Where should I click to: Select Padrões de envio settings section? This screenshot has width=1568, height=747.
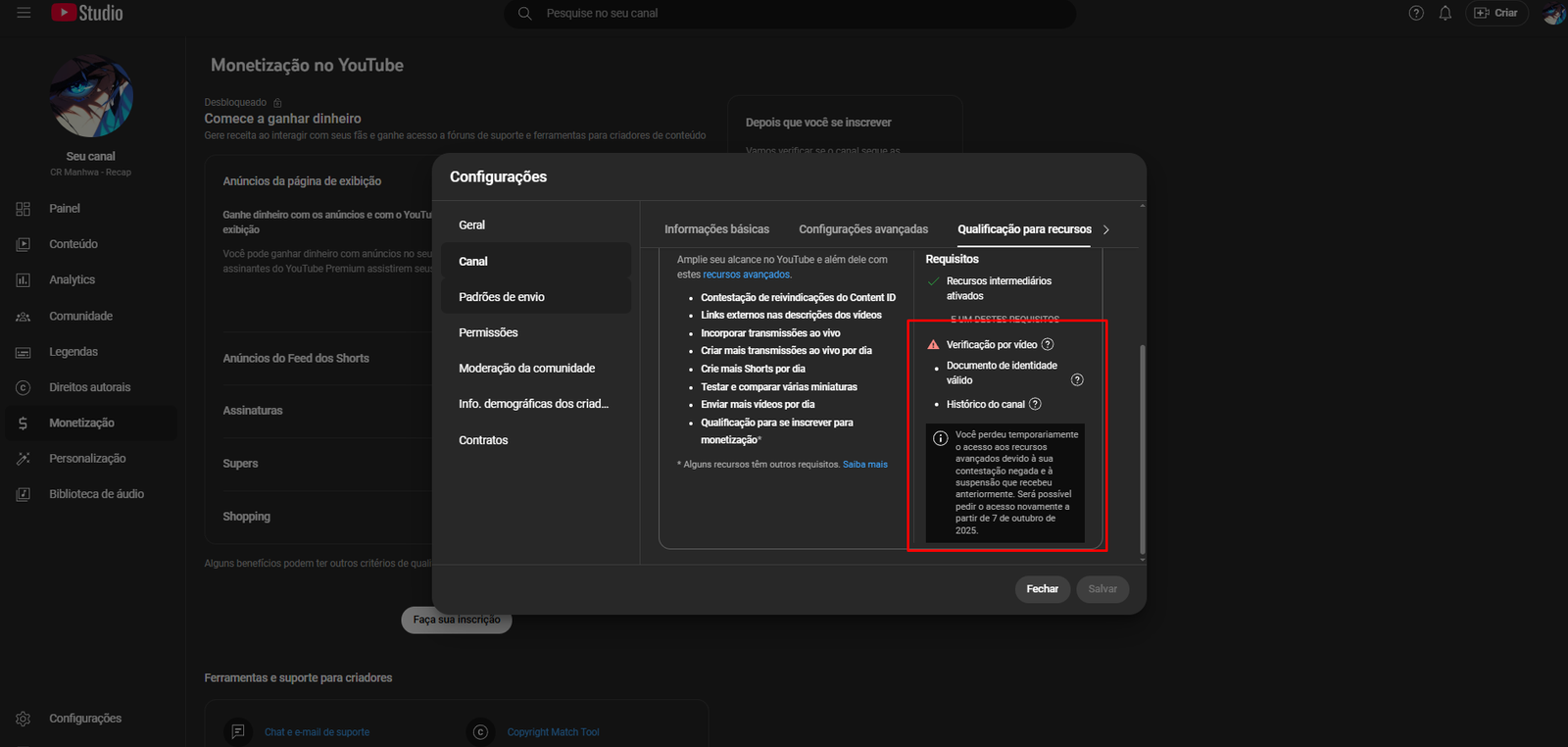pyautogui.click(x=536, y=297)
